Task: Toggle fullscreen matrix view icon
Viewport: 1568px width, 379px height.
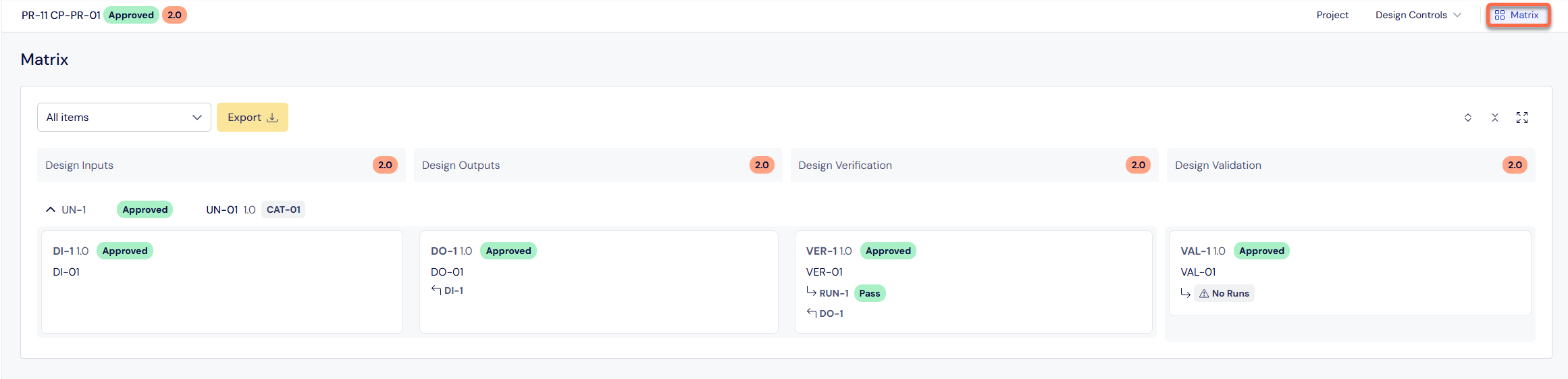Action: tap(1522, 118)
